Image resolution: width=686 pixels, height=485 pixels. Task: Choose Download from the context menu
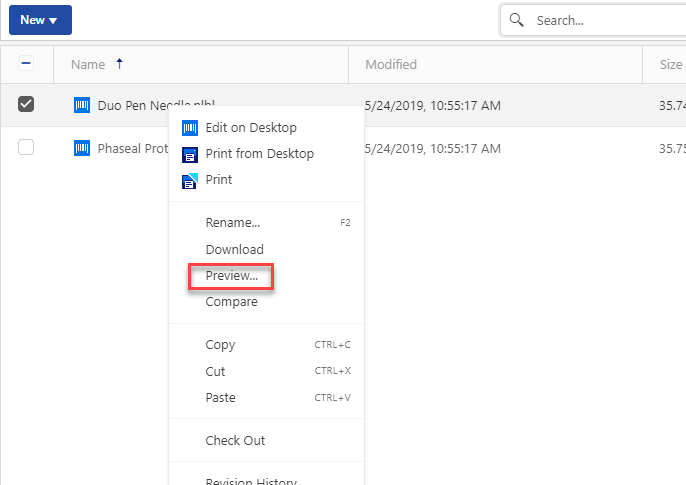click(x=234, y=250)
